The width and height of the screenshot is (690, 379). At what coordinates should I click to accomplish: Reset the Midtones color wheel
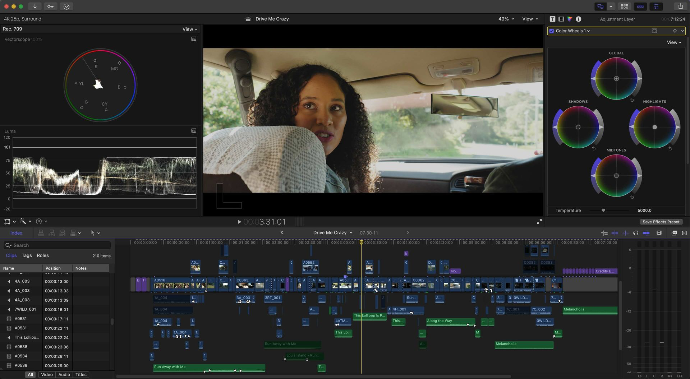632,197
